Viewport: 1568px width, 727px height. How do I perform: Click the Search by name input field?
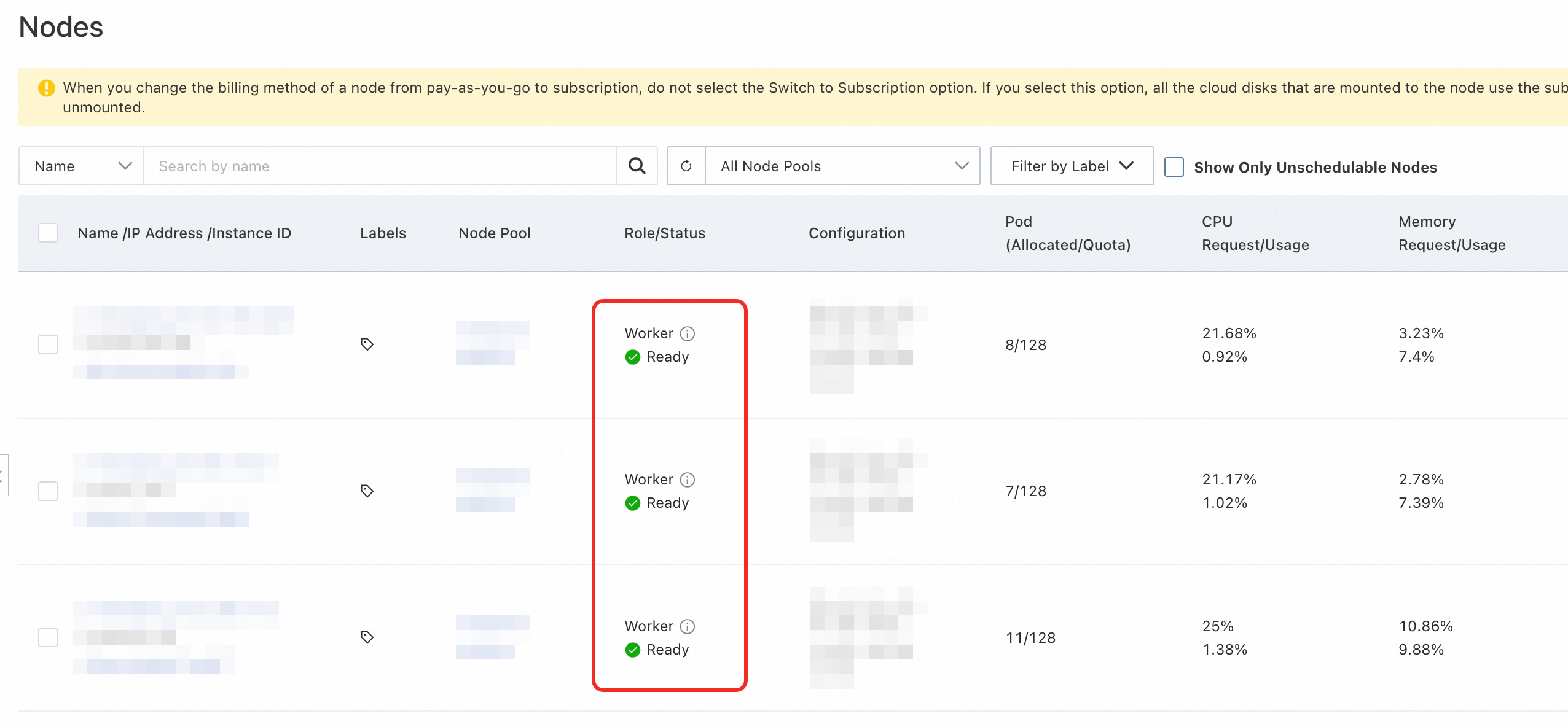click(x=380, y=166)
